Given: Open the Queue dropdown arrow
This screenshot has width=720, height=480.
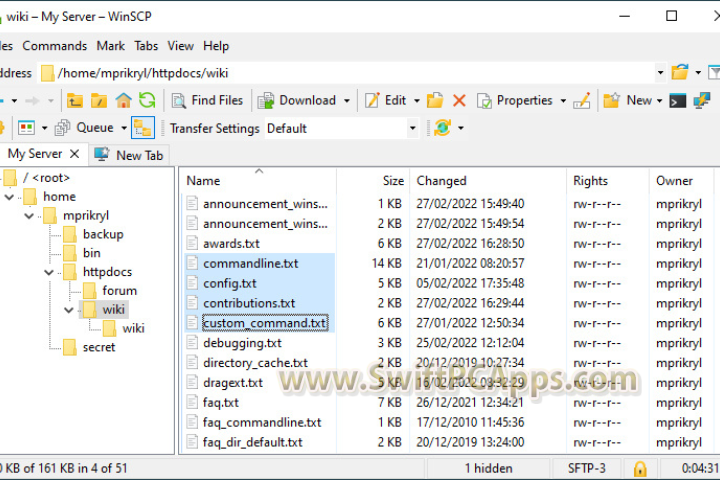Looking at the screenshot, I should 124,128.
